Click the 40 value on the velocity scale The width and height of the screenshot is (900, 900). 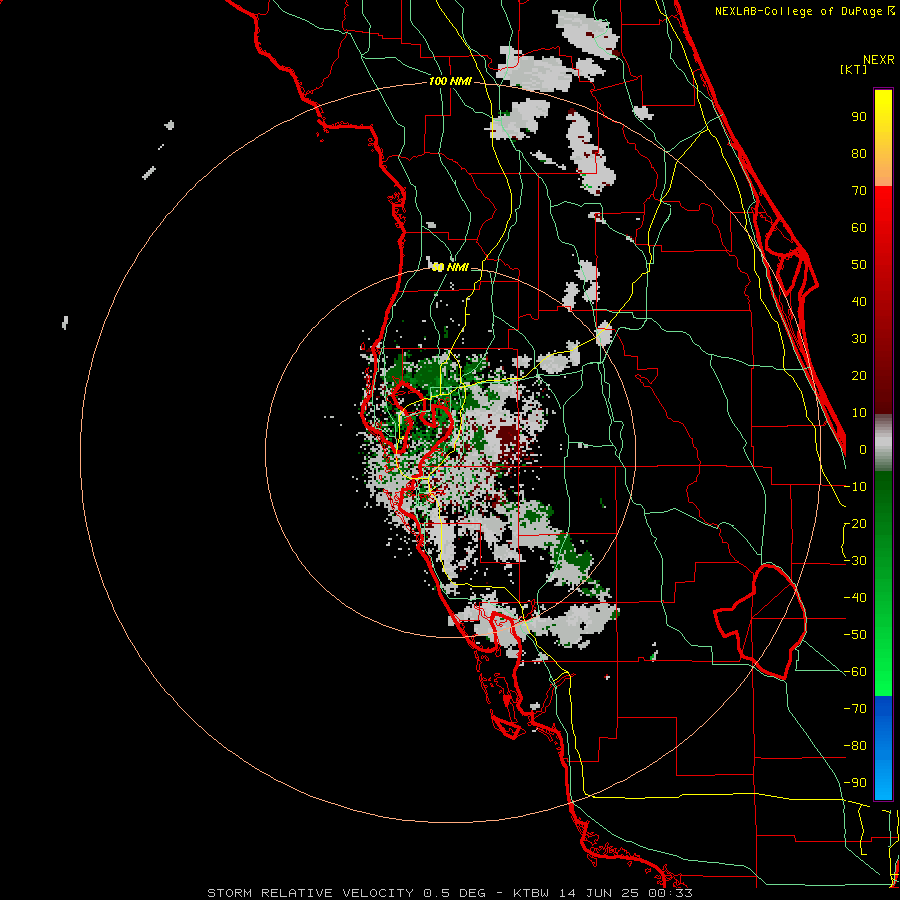(859, 302)
